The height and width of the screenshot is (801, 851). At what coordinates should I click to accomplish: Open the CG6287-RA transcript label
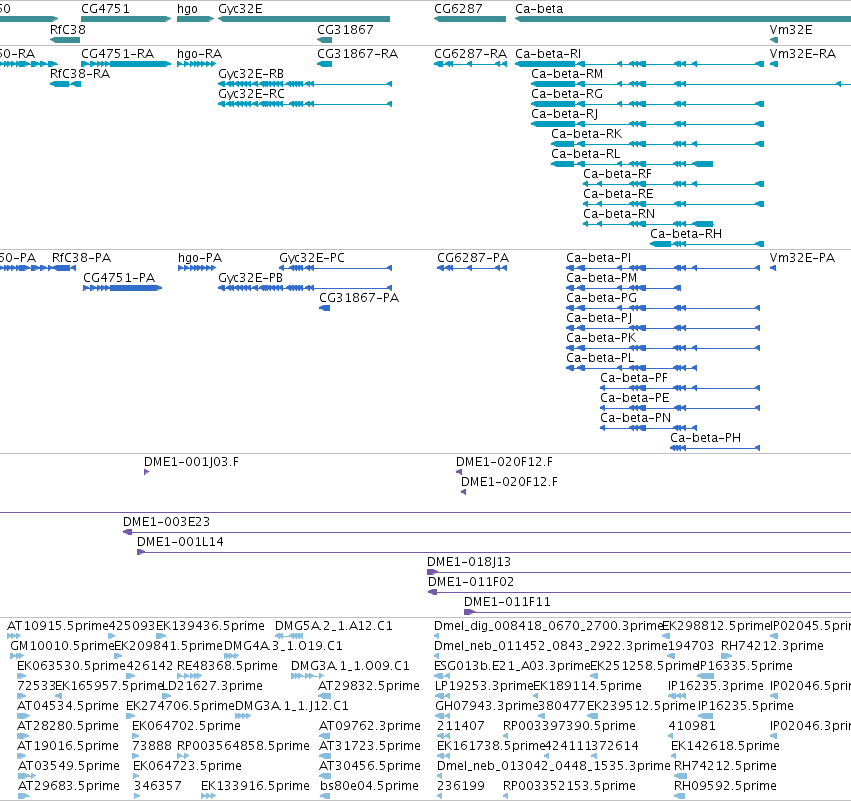470,54
